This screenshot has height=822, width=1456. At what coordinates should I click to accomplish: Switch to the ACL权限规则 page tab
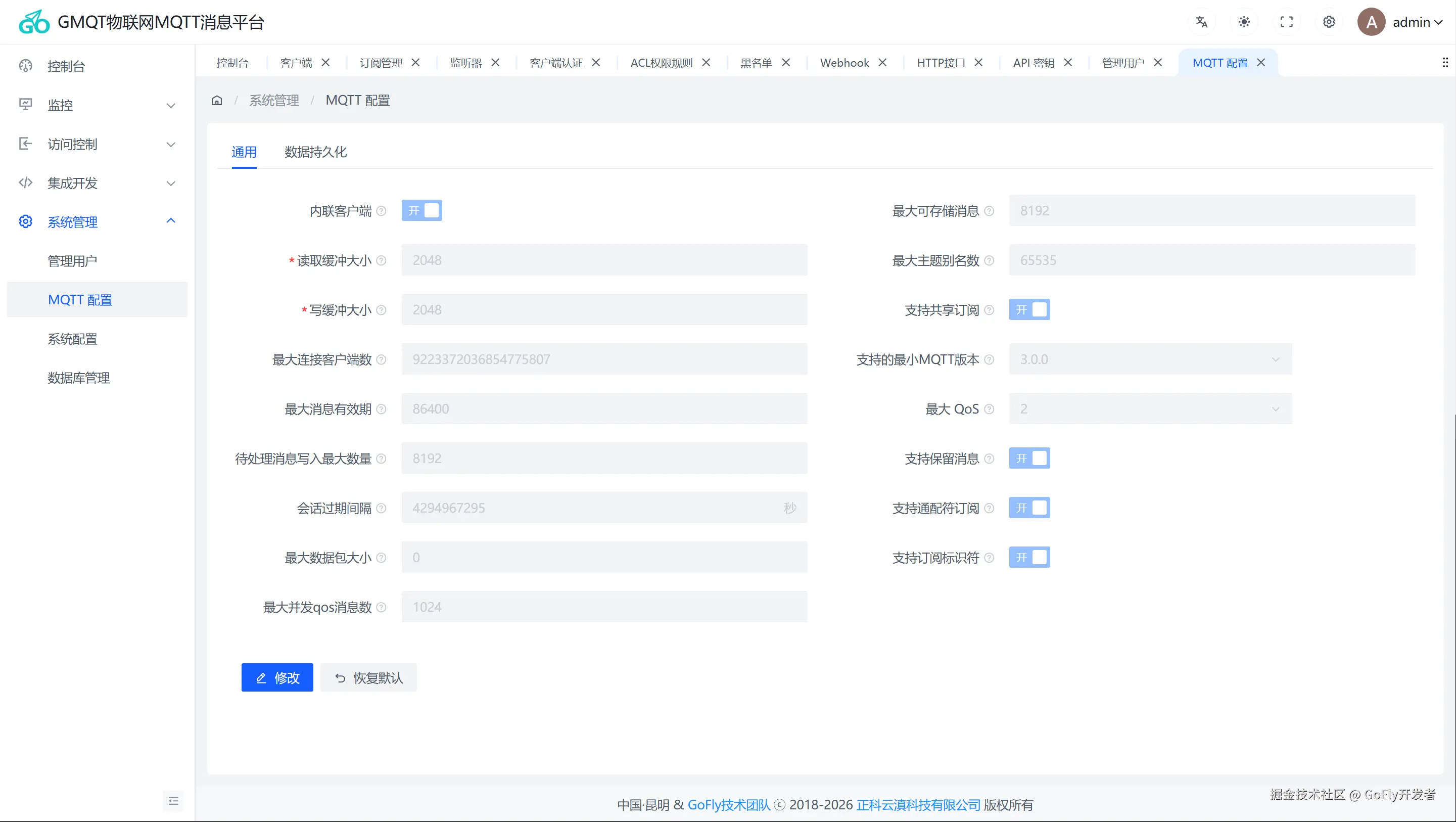662,62
